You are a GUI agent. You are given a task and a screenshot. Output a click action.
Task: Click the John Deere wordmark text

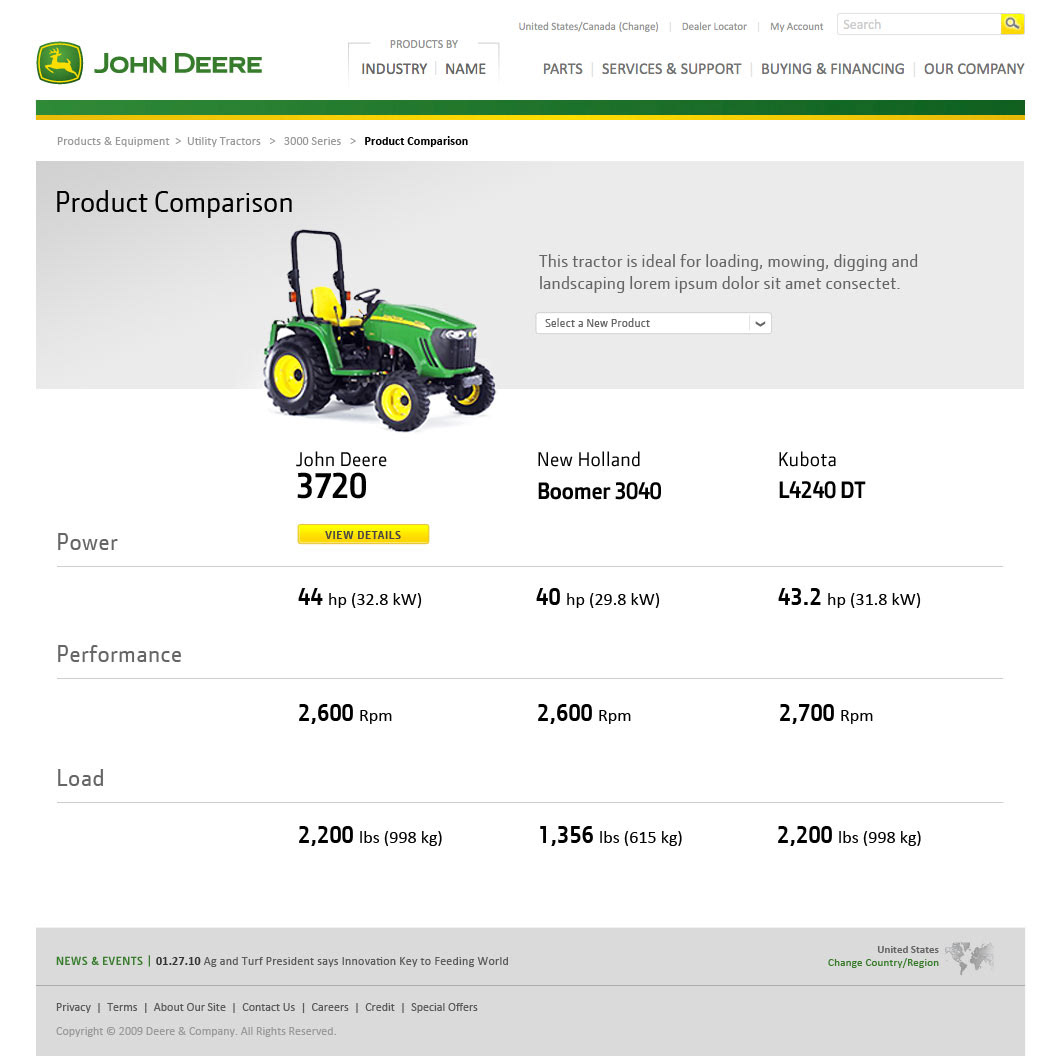pyautogui.click(x=178, y=64)
